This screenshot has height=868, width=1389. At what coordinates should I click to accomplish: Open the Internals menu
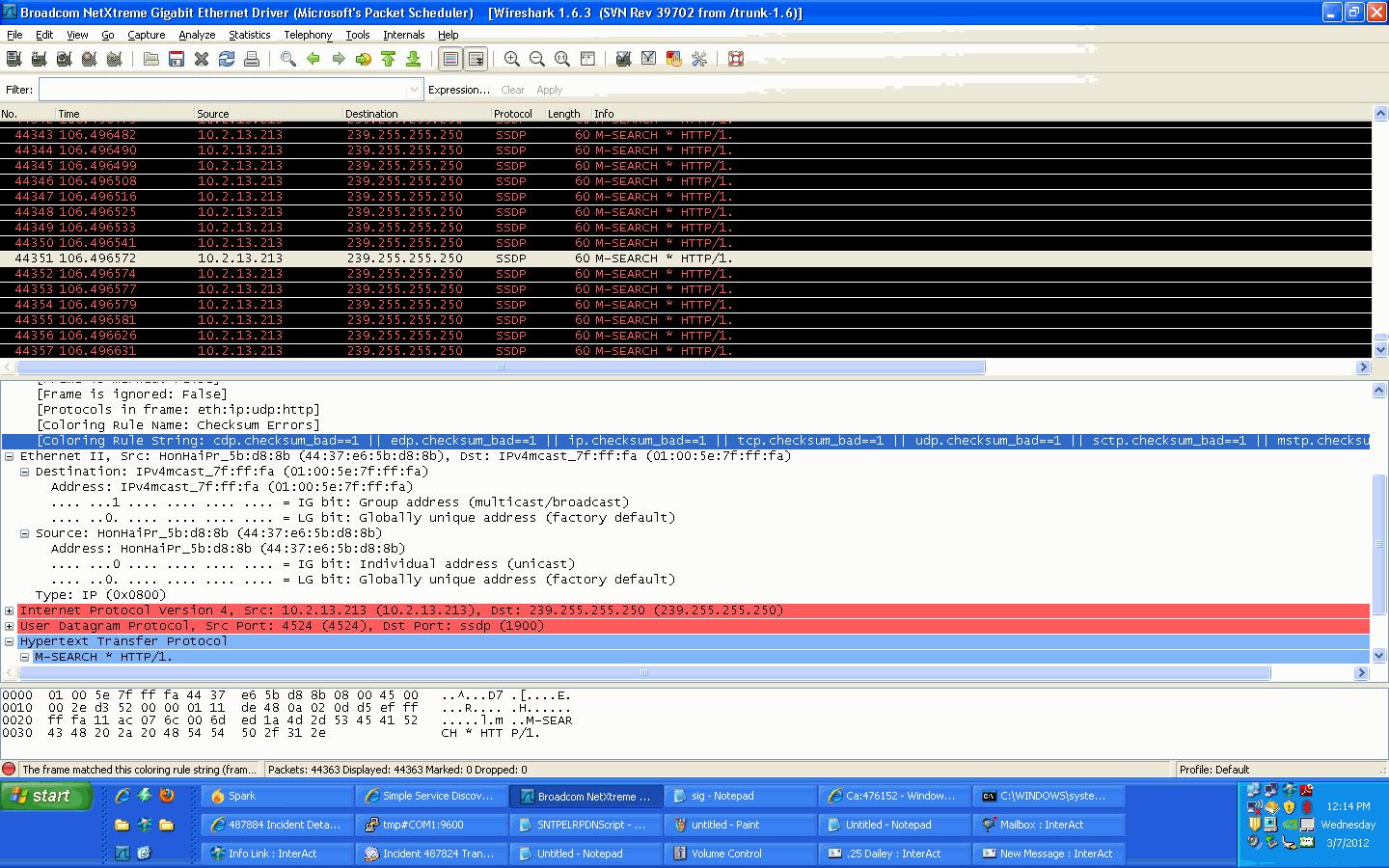[x=404, y=35]
